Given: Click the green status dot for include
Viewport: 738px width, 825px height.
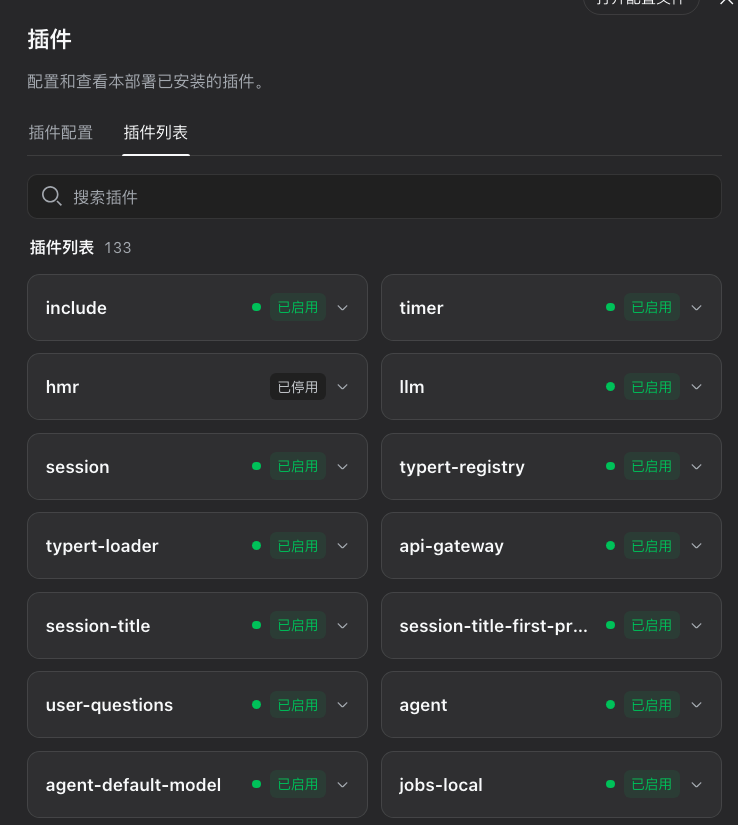Looking at the screenshot, I should (x=257, y=307).
